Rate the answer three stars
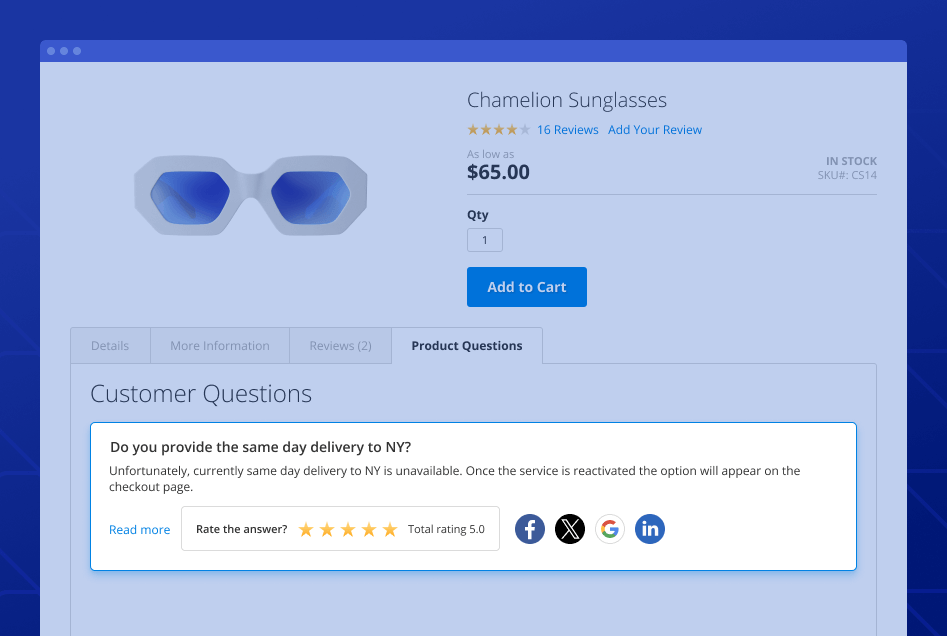The width and height of the screenshot is (947, 636). coord(348,529)
